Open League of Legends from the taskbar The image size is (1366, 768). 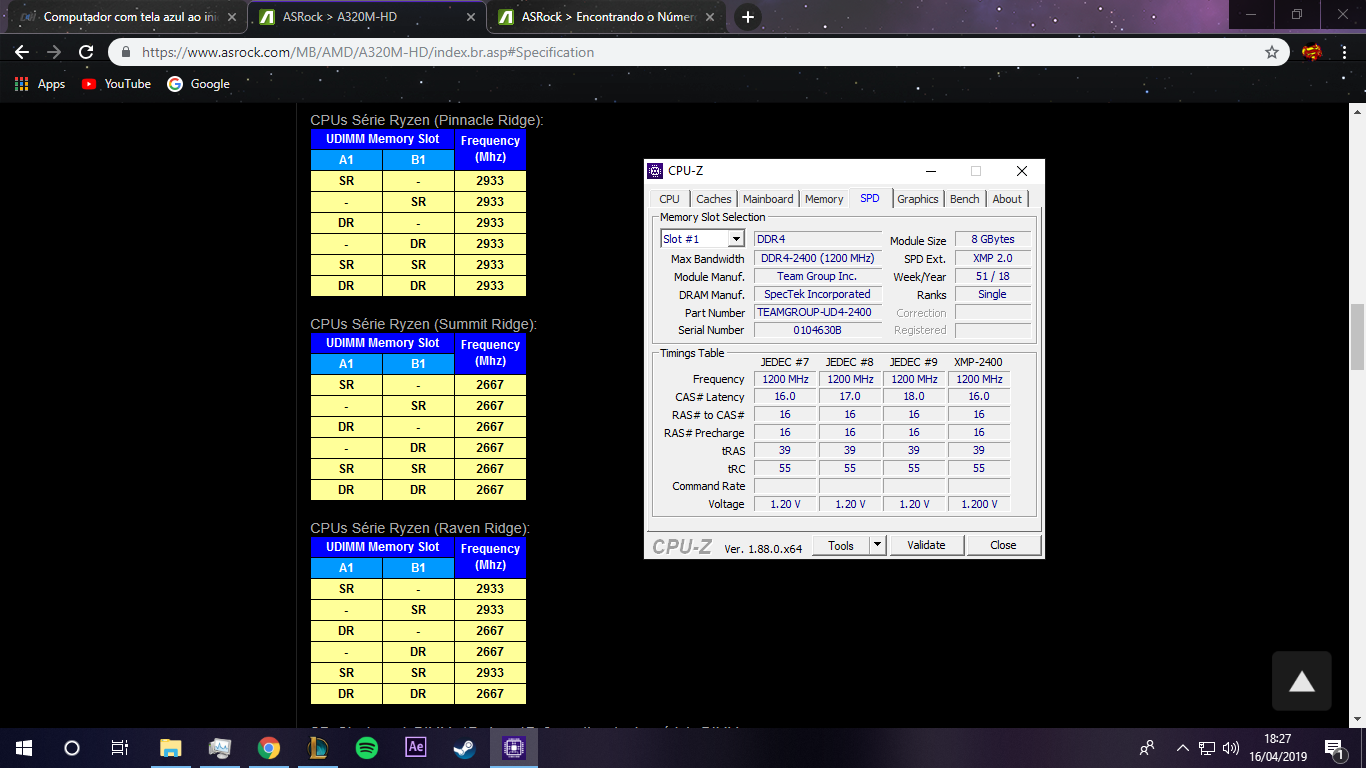tap(318, 747)
